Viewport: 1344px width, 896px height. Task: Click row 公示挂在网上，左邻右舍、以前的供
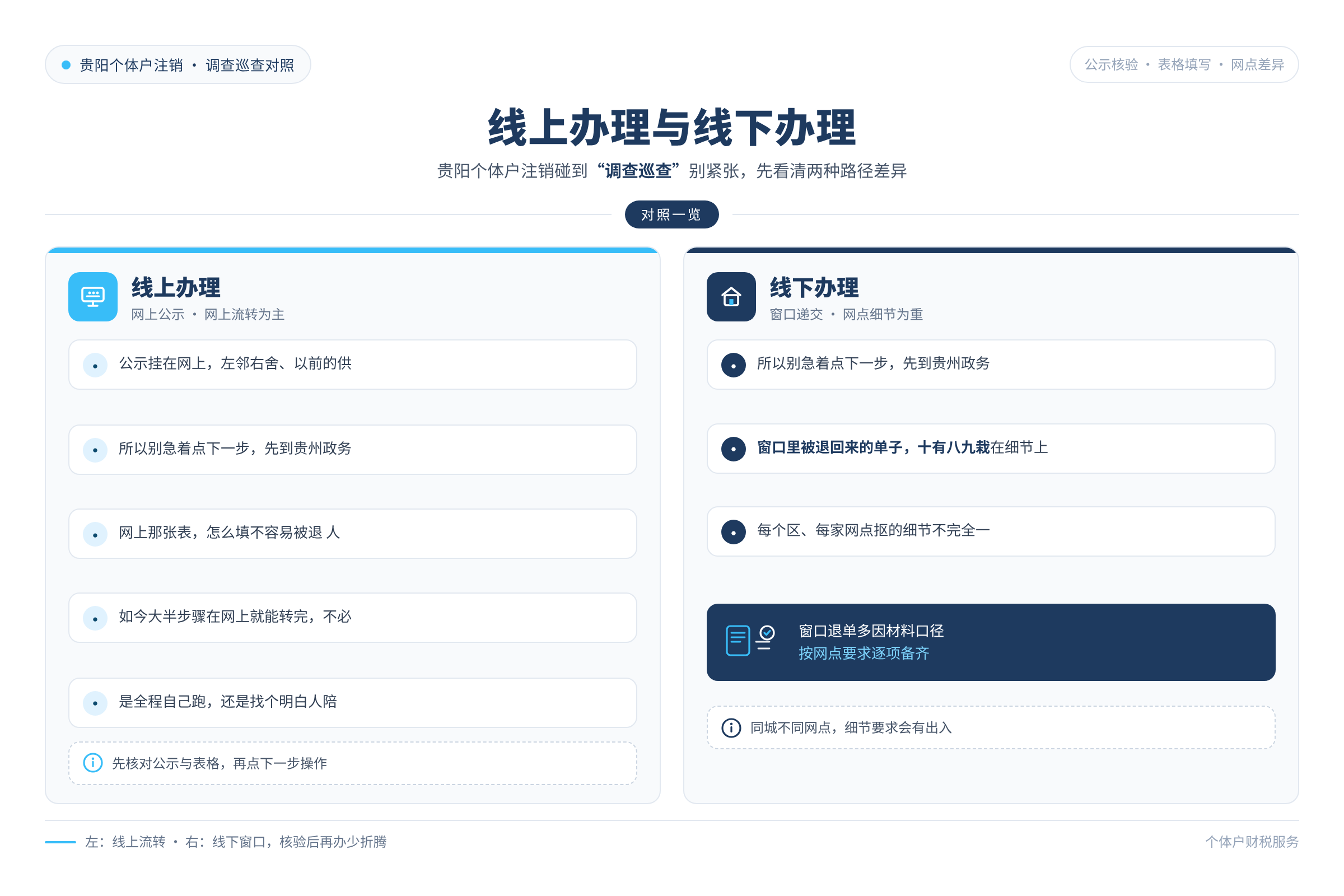353,365
